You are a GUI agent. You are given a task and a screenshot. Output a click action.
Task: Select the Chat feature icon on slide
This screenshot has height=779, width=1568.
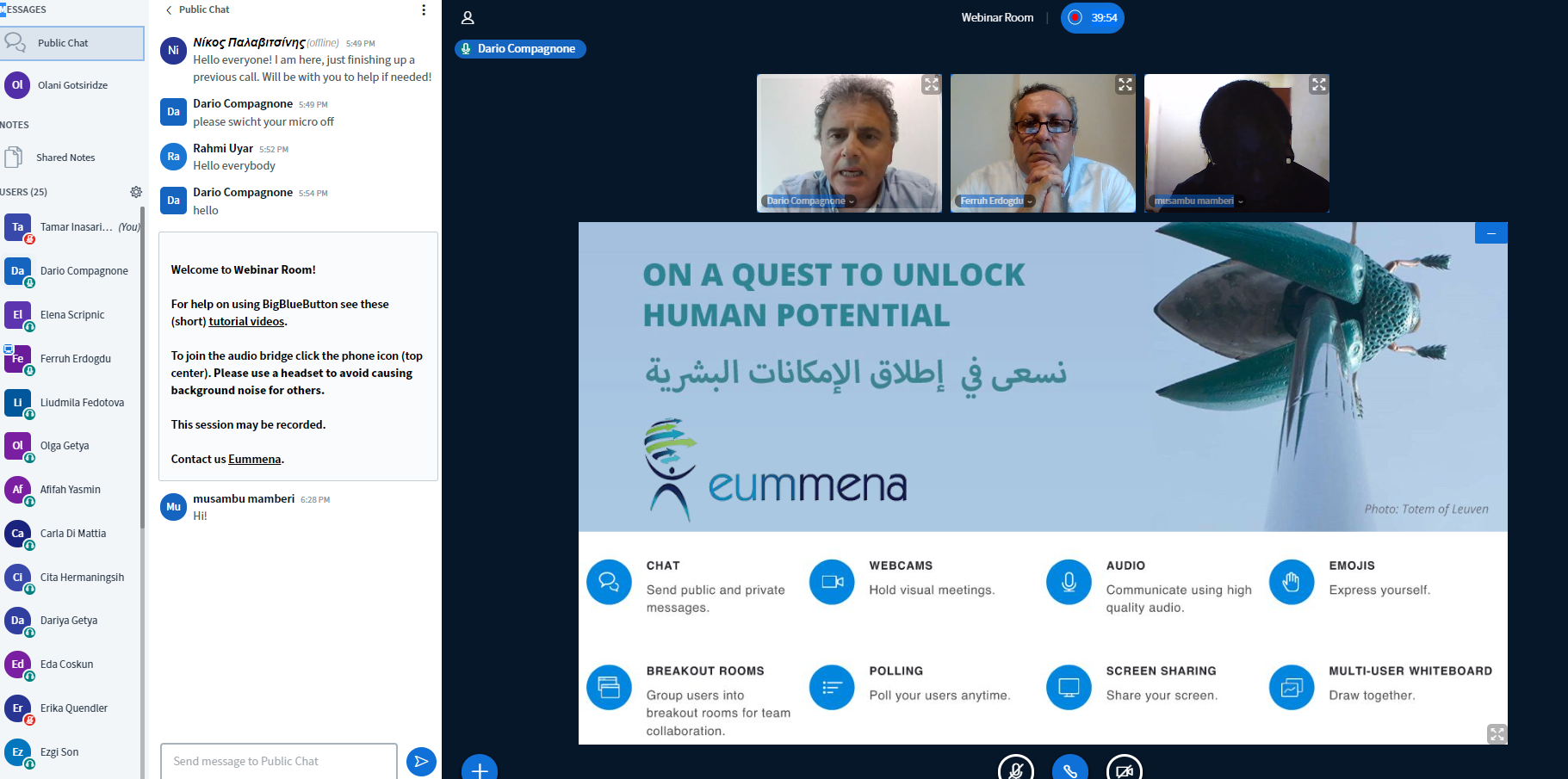(x=609, y=582)
